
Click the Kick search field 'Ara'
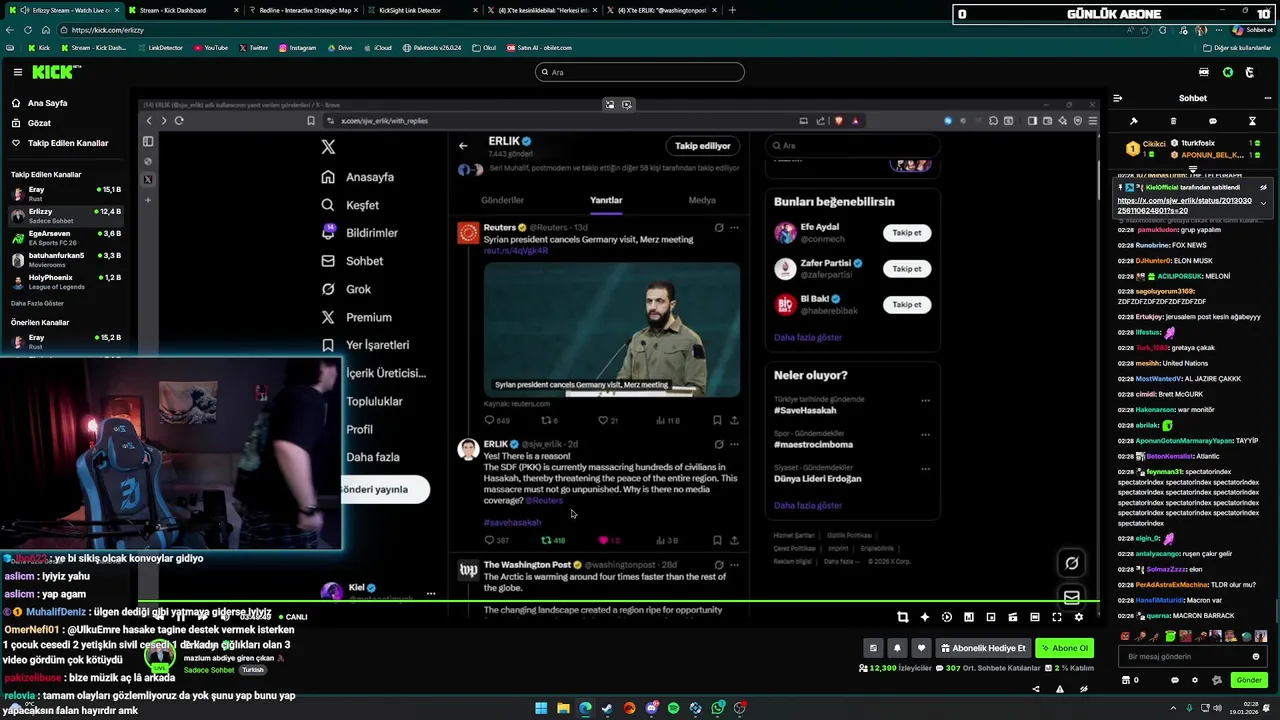coord(640,72)
